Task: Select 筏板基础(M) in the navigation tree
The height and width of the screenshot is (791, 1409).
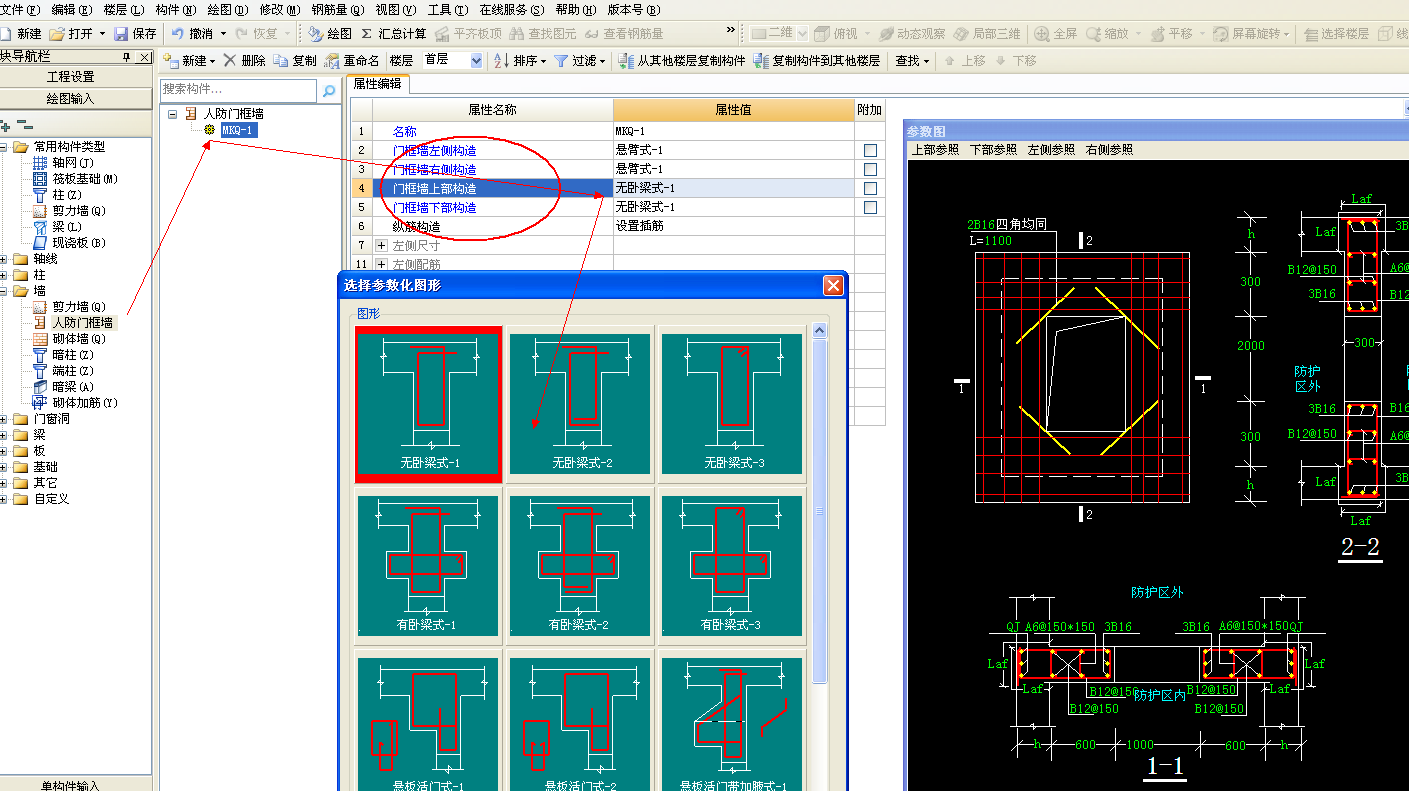Action: pyautogui.click(x=85, y=178)
